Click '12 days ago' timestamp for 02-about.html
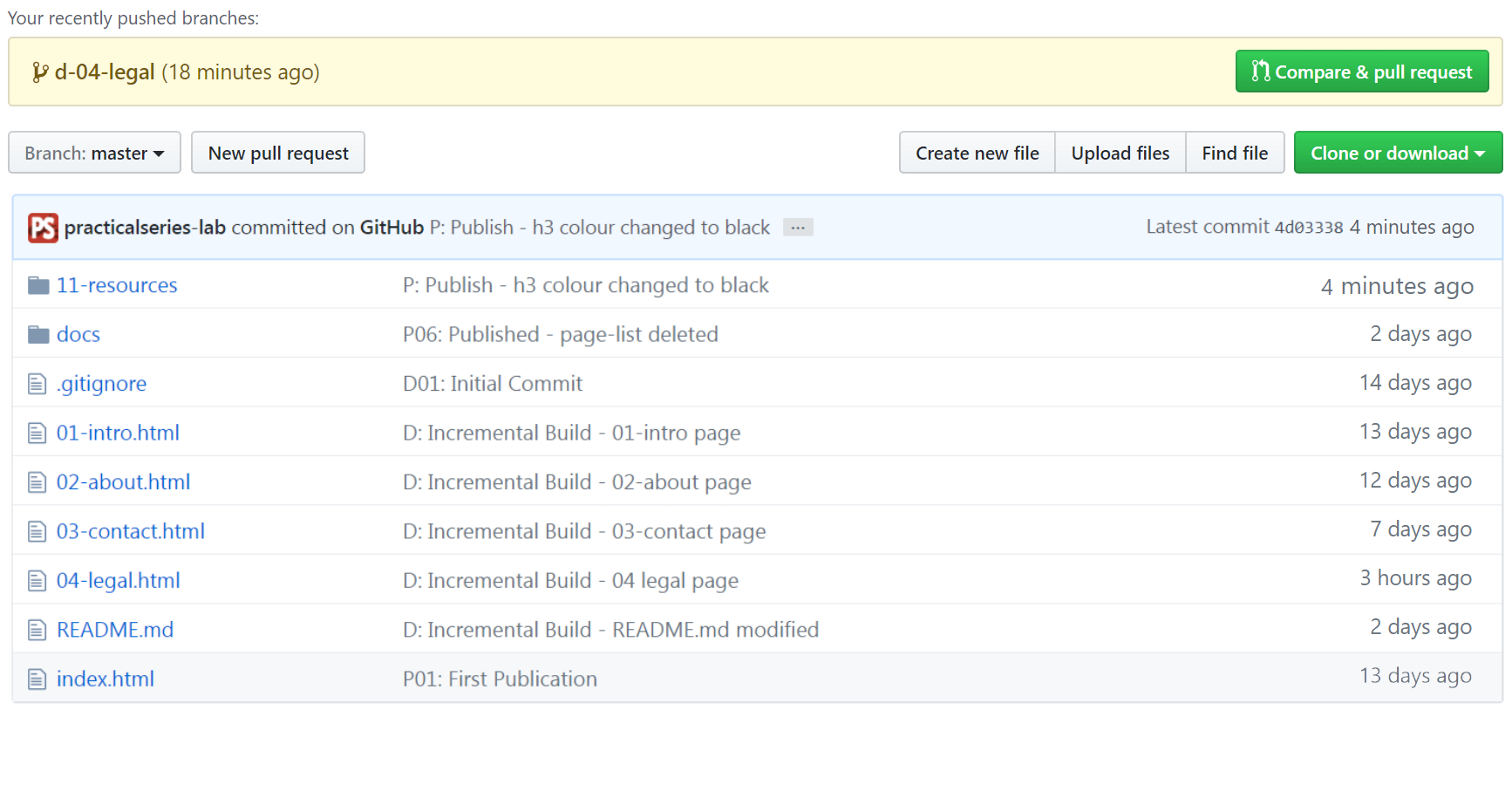 tap(1415, 481)
